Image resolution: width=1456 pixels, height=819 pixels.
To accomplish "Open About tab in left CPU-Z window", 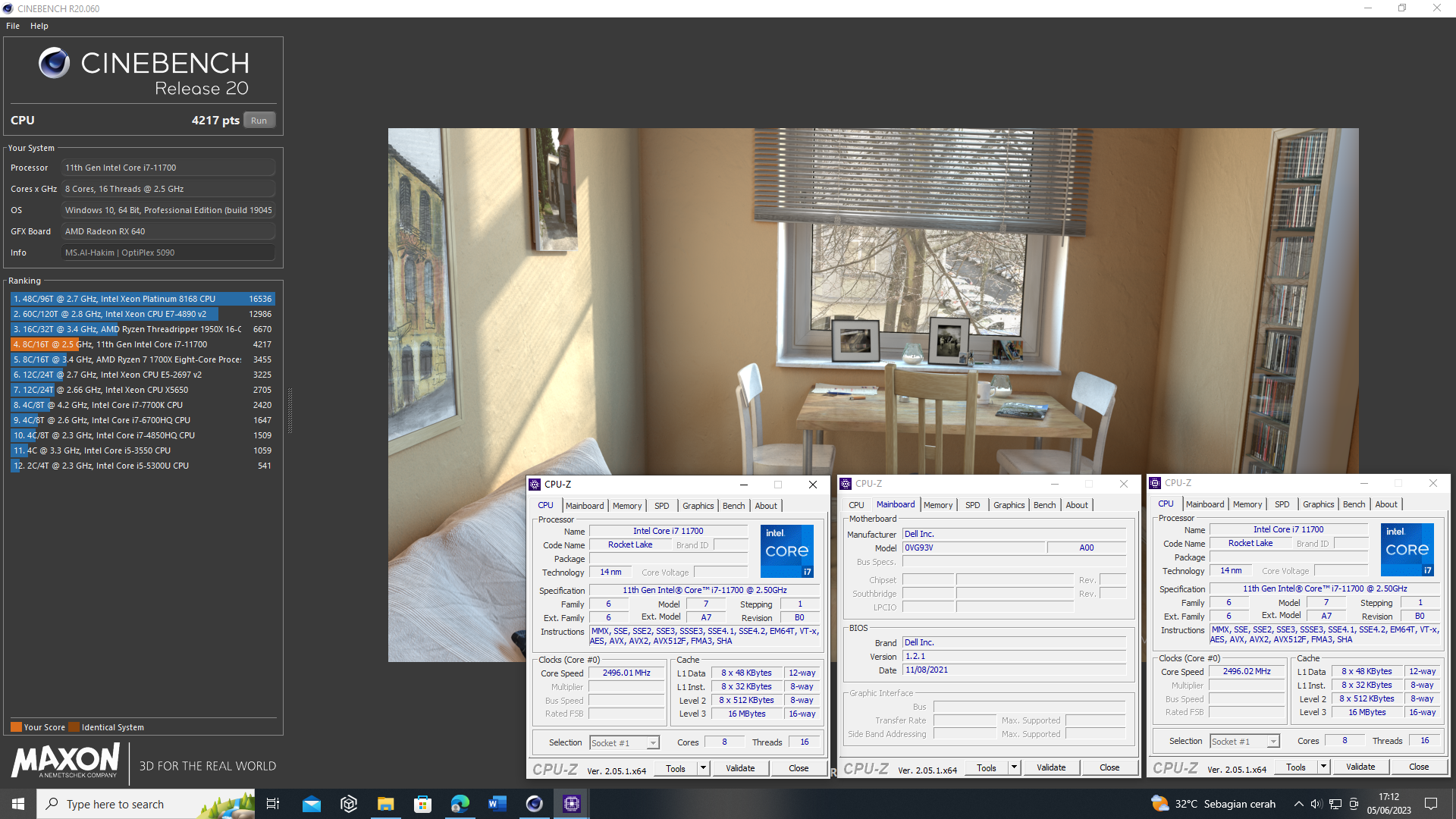I will coord(766,506).
